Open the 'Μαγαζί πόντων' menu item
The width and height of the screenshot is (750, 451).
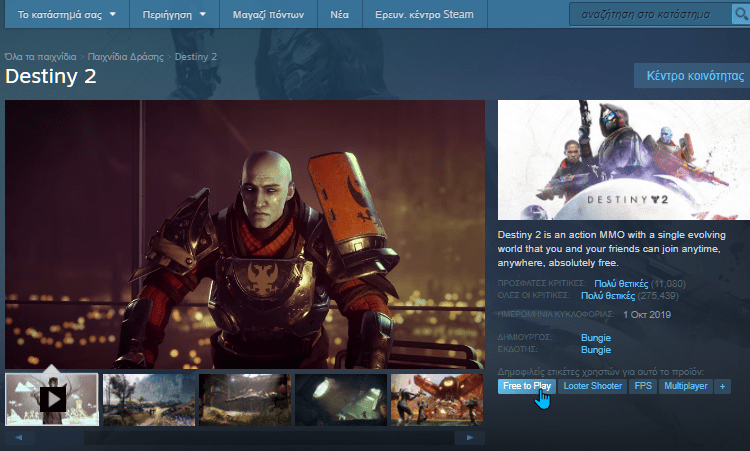point(268,14)
